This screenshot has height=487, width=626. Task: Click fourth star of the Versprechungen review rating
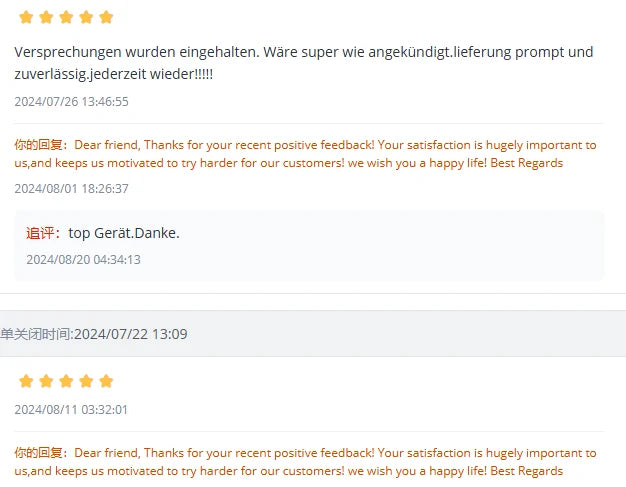tap(86, 17)
